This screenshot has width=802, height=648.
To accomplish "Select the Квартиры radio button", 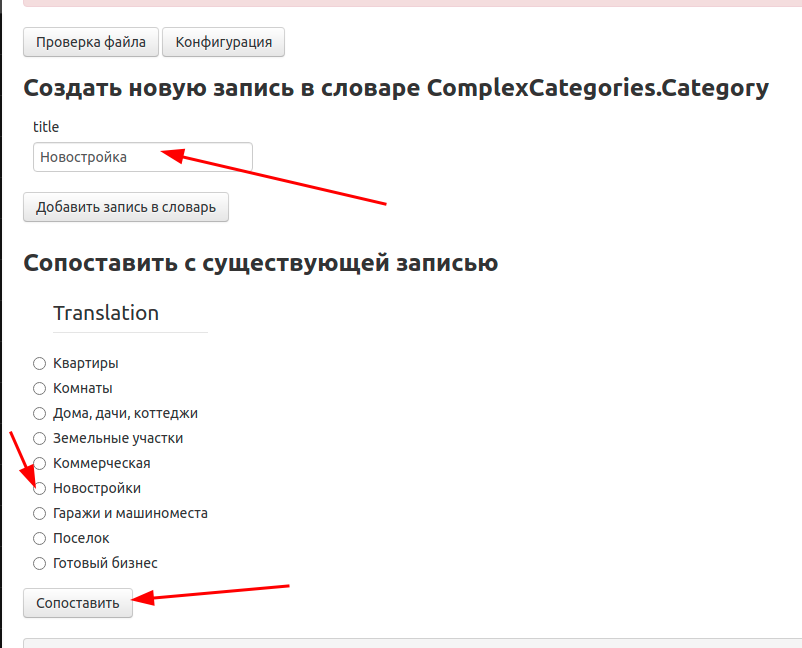I will pyautogui.click(x=39, y=364).
